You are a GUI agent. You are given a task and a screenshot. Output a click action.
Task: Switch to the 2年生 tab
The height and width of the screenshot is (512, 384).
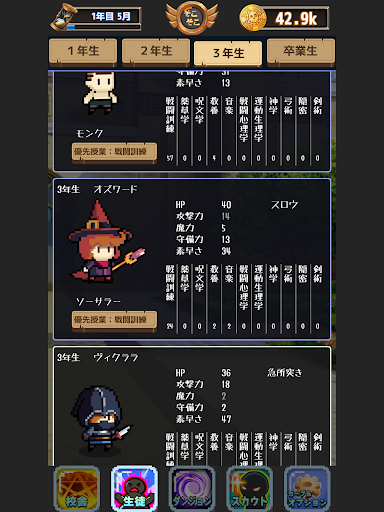pyautogui.click(x=156, y=51)
